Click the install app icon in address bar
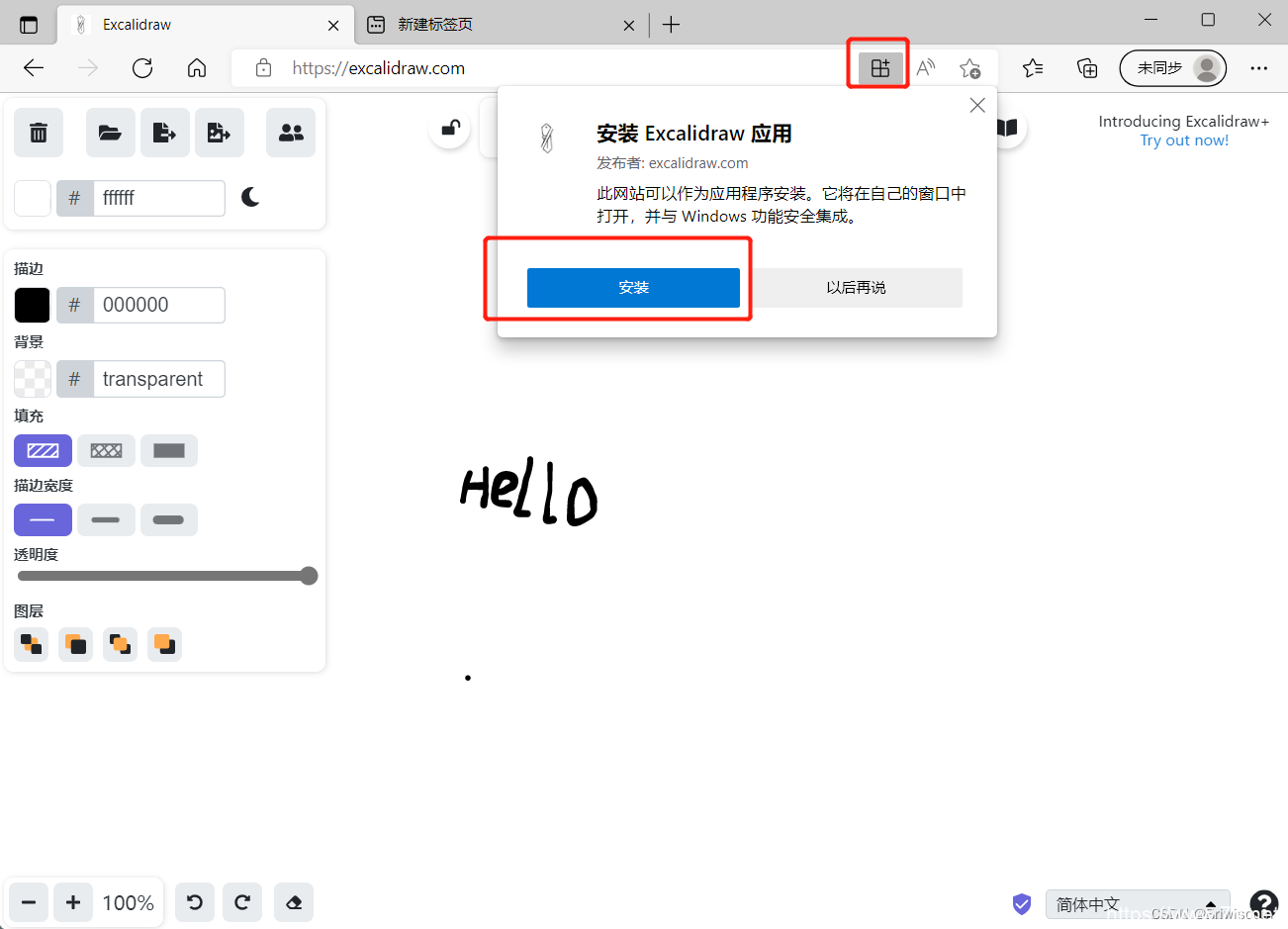1288x929 pixels. [880, 67]
